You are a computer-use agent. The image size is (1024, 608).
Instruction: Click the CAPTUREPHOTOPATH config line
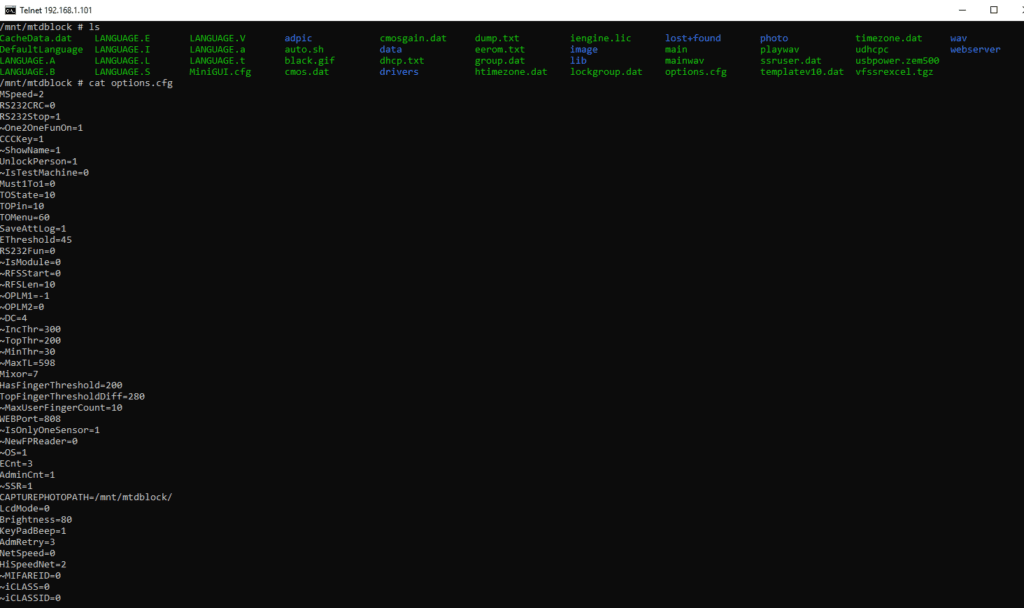click(x=86, y=497)
